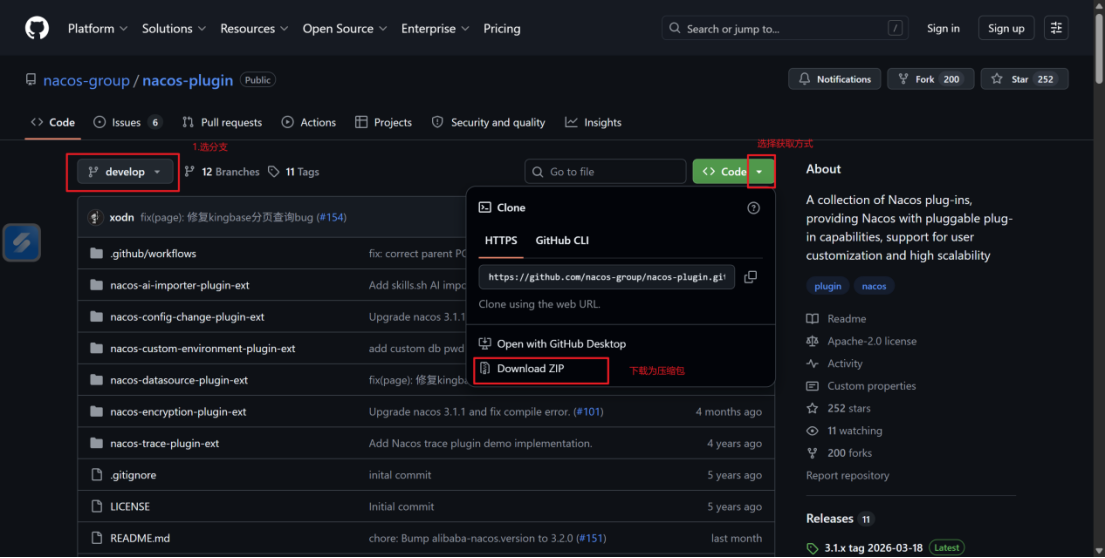Open commit link #154
The height and width of the screenshot is (558, 1105).
click(331, 218)
